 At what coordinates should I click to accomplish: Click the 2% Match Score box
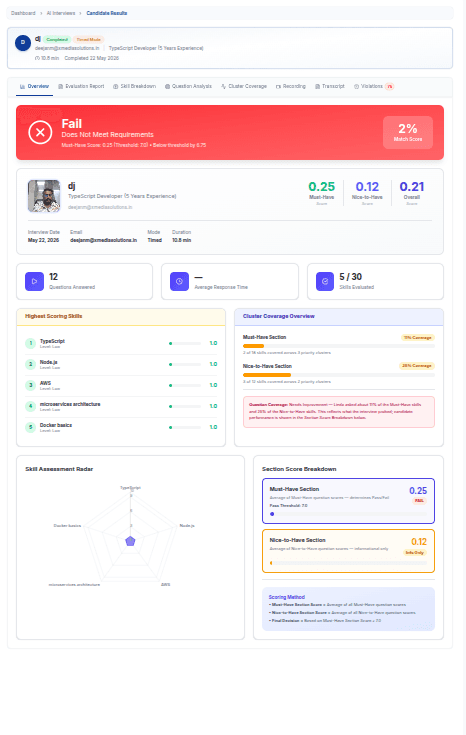tap(408, 132)
